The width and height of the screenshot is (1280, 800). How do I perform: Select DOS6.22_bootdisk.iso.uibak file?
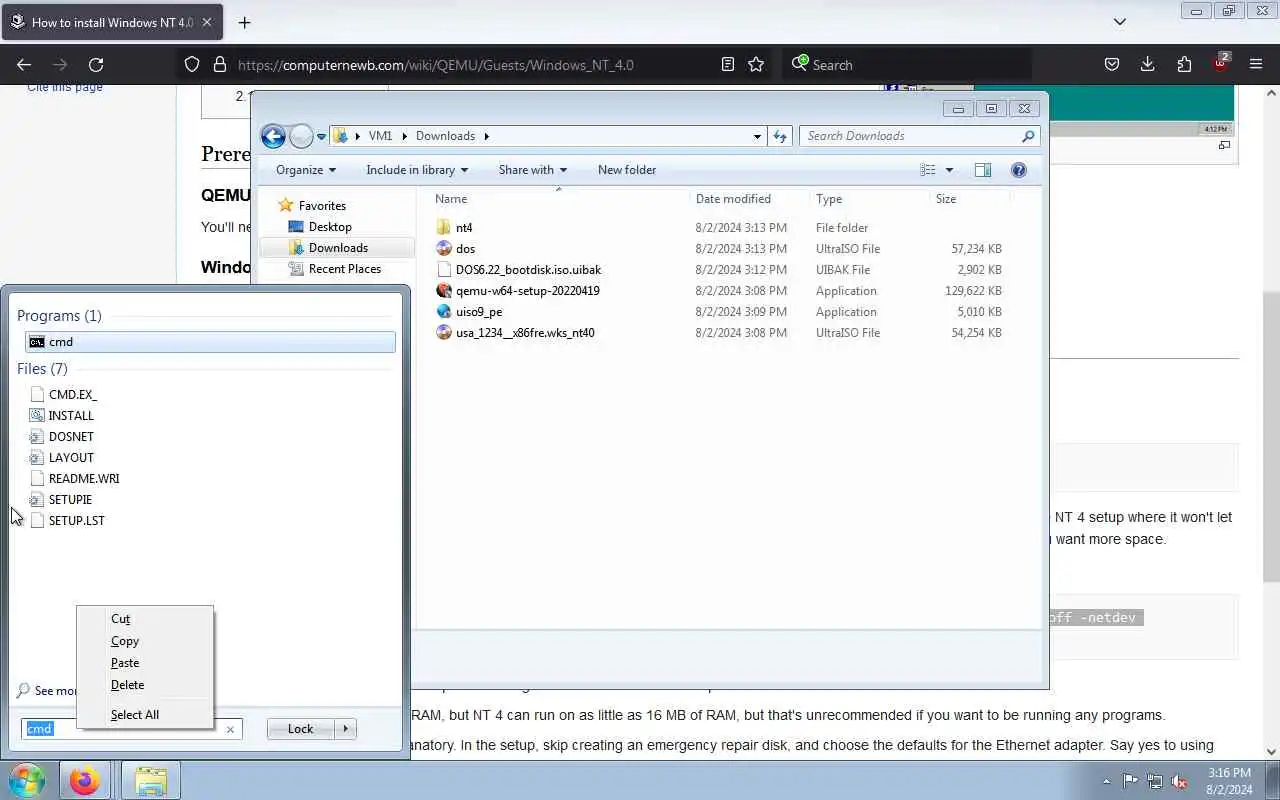(x=528, y=269)
